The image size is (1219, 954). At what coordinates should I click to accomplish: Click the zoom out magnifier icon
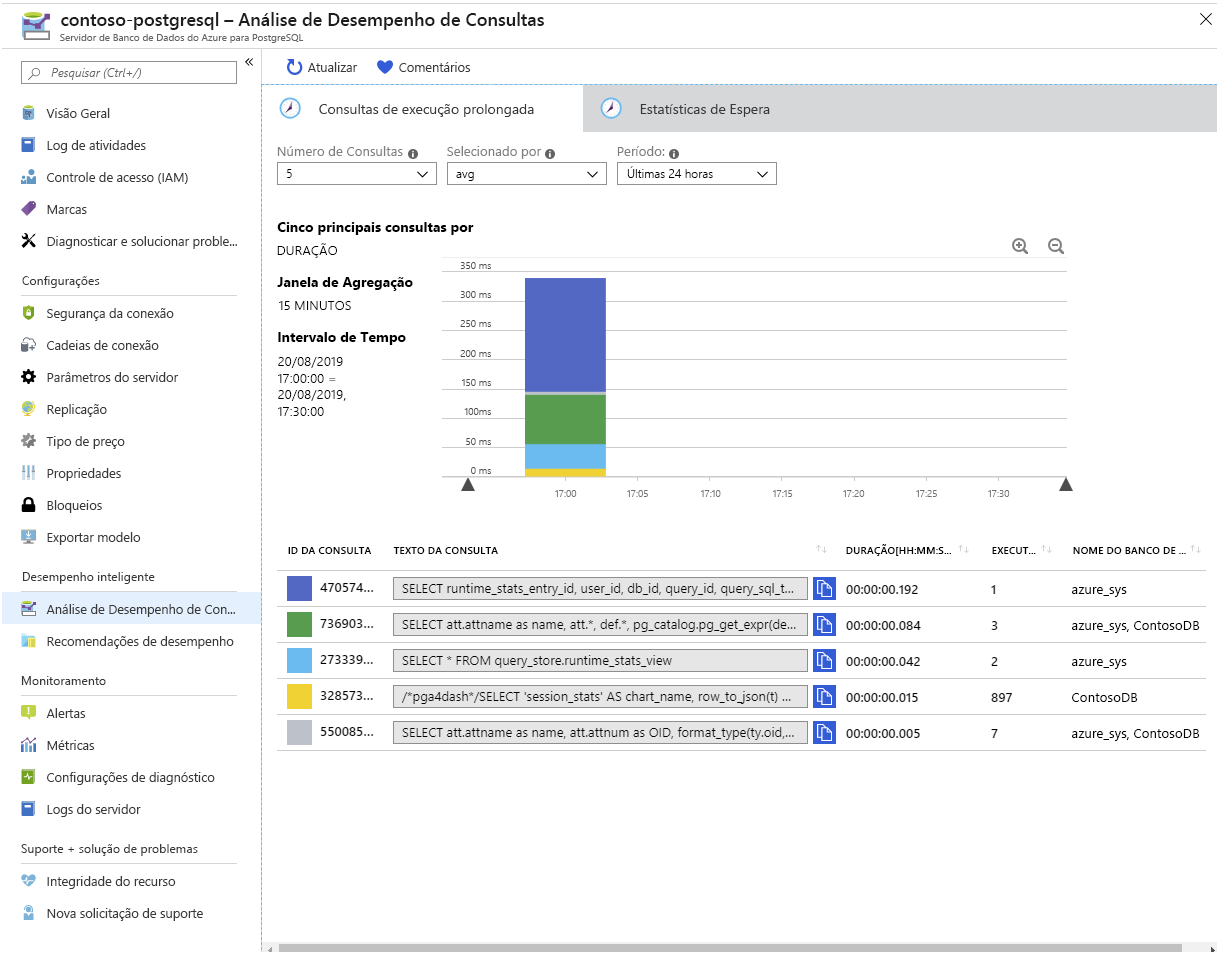click(1055, 246)
